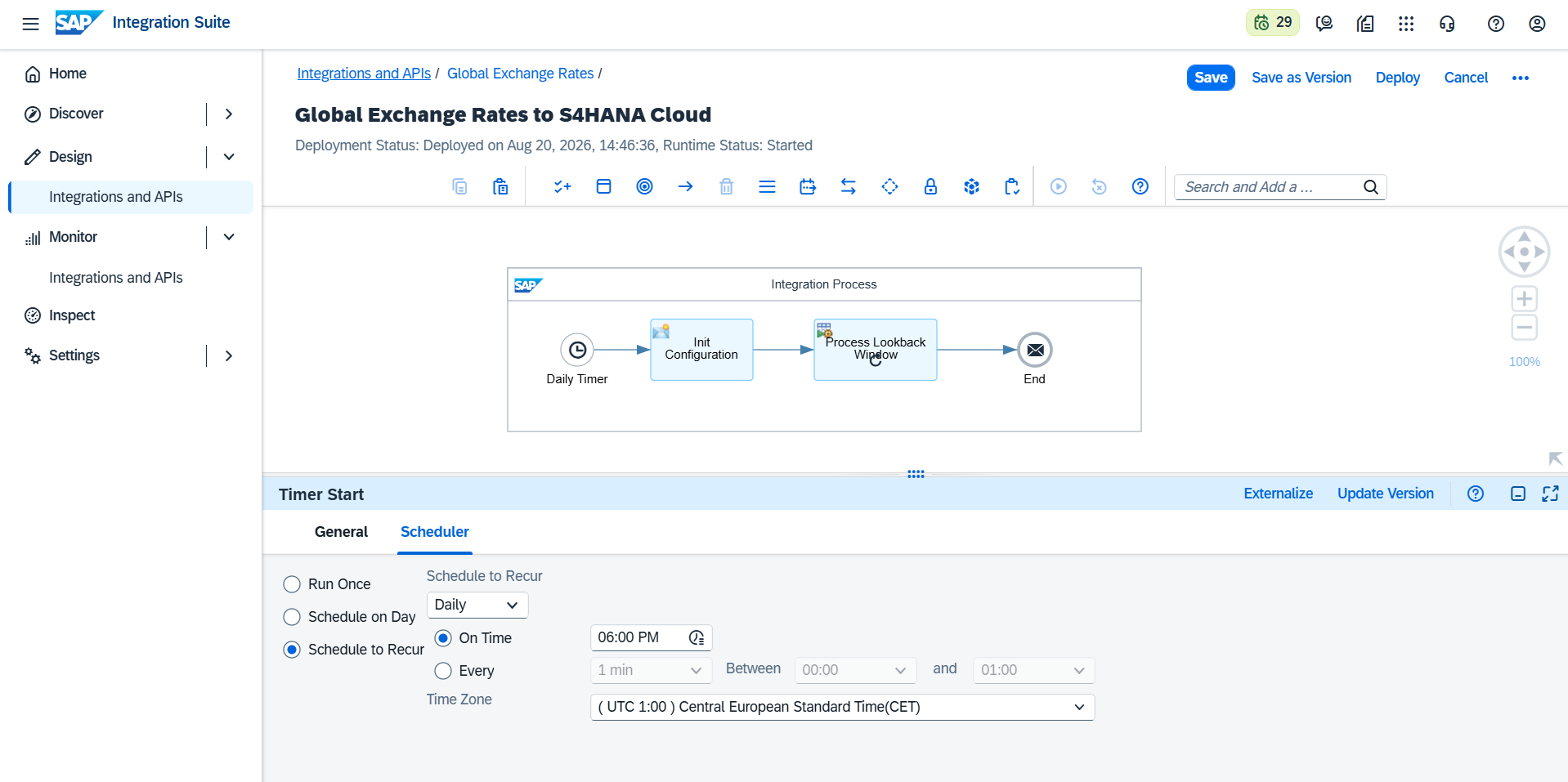The height and width of the screenshot is (782, 1568).
Task: Click the trash delete icon in toolbar
Action: tap(726, 187)
